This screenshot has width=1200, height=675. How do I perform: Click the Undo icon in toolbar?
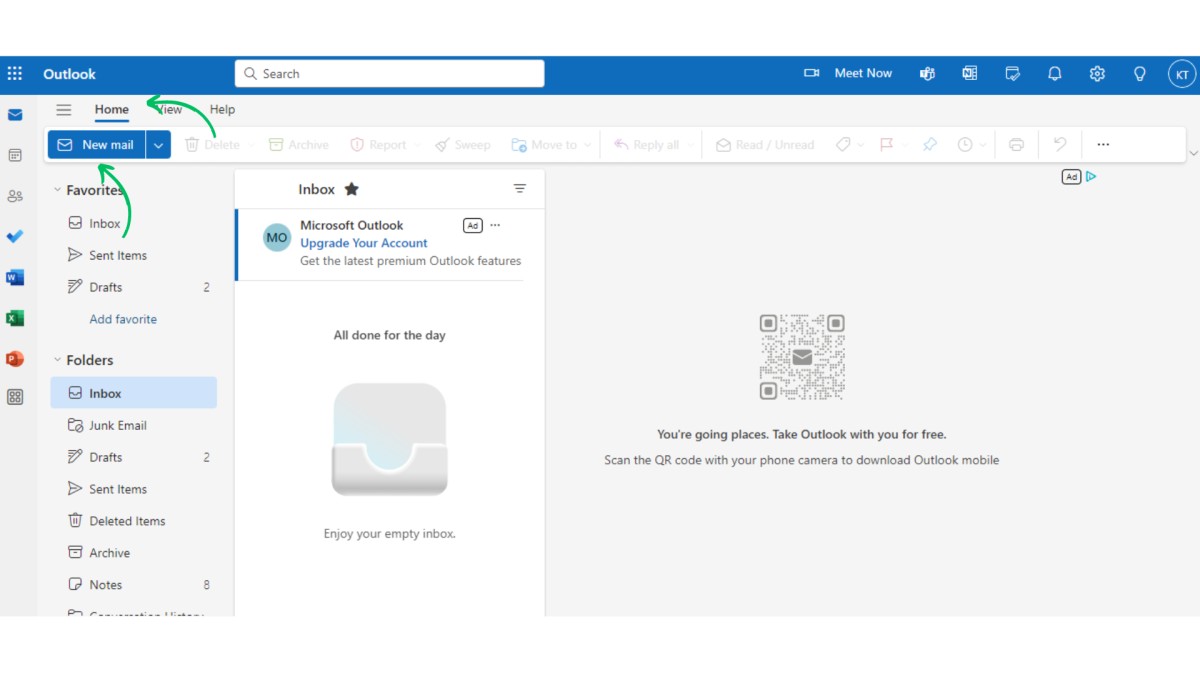[1060, 145]
